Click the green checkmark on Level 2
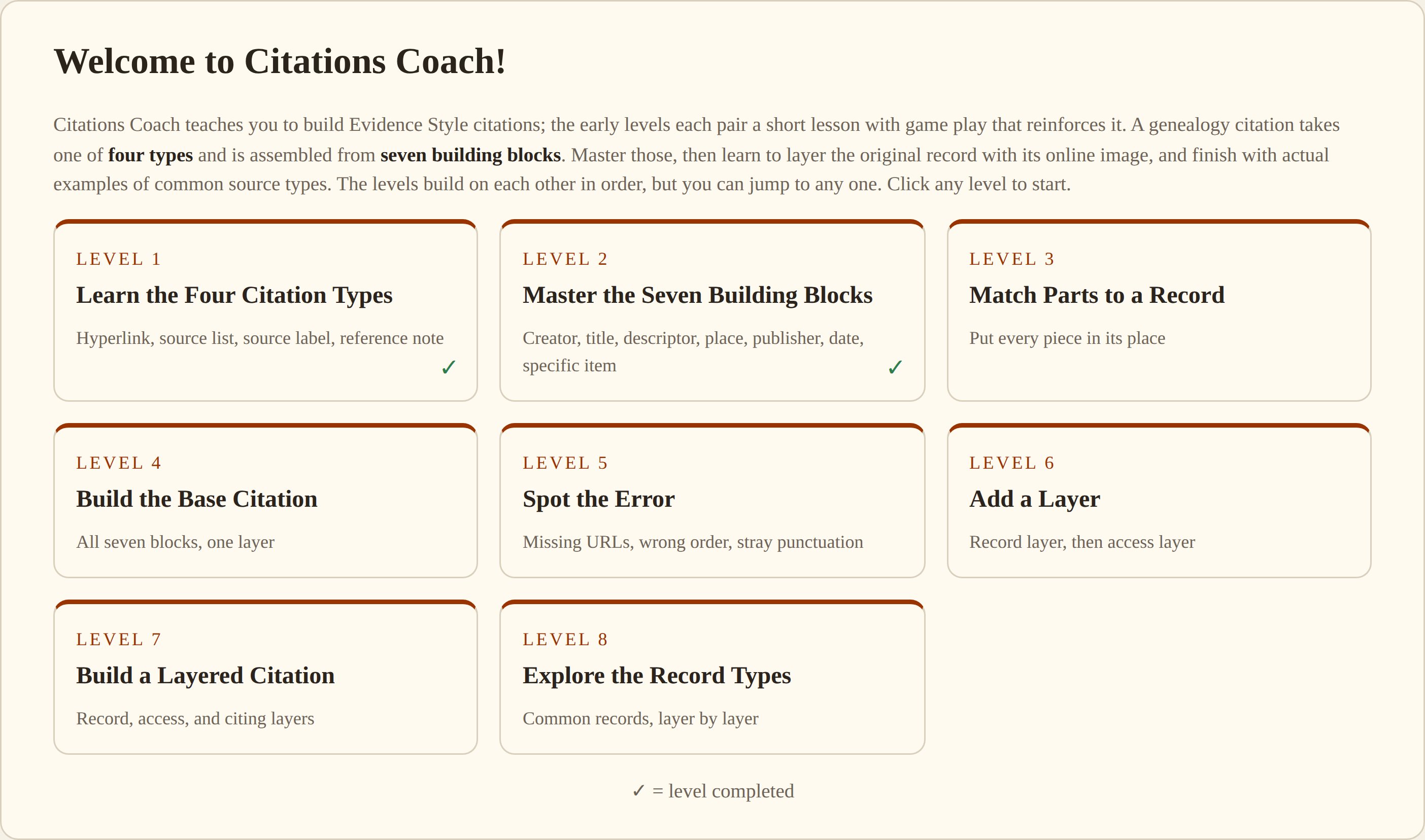Viewport: 1425px width, 840px height. [895, 367]
